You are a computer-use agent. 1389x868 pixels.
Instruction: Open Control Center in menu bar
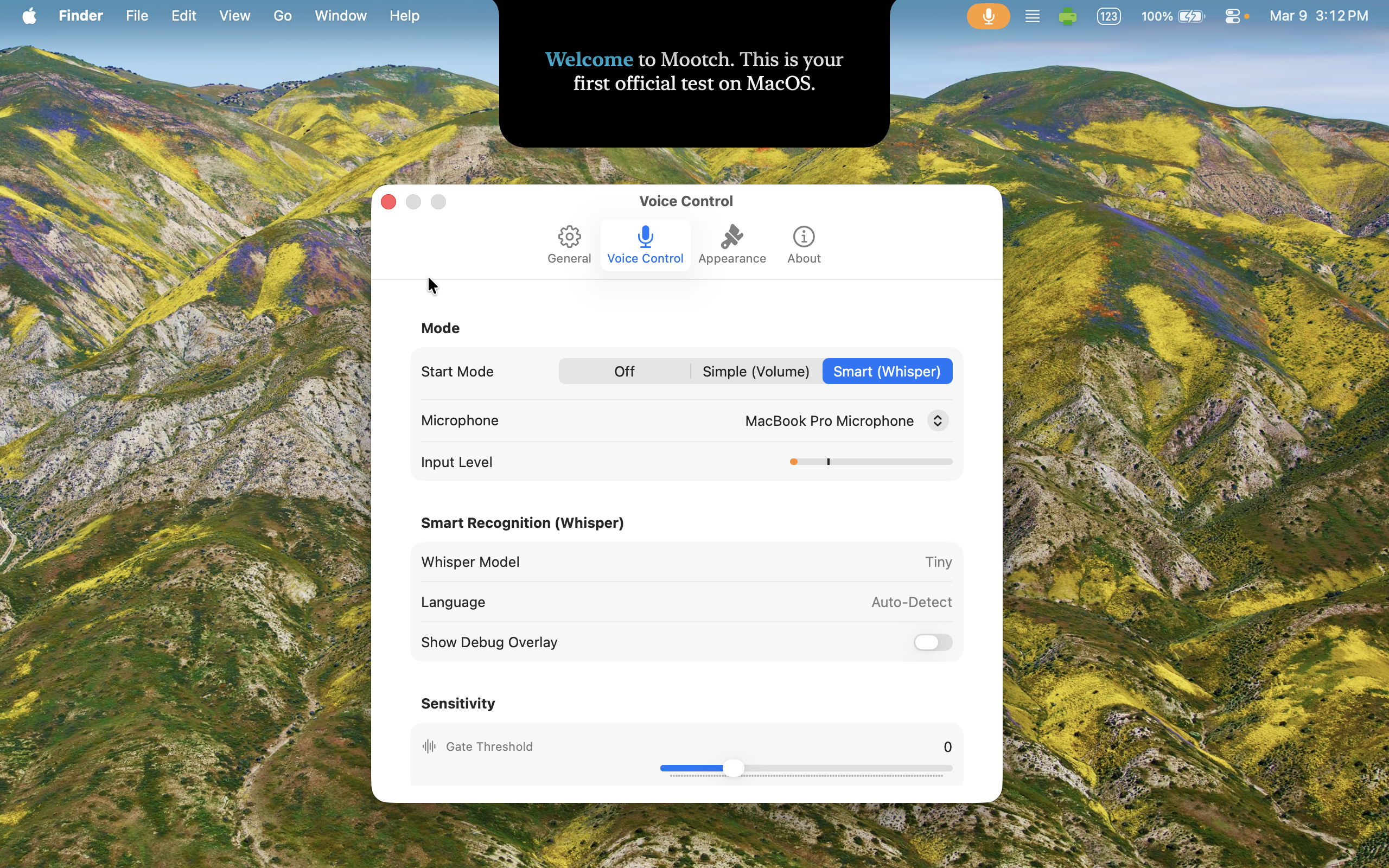pyautogui.click(x=1232, y=16)
